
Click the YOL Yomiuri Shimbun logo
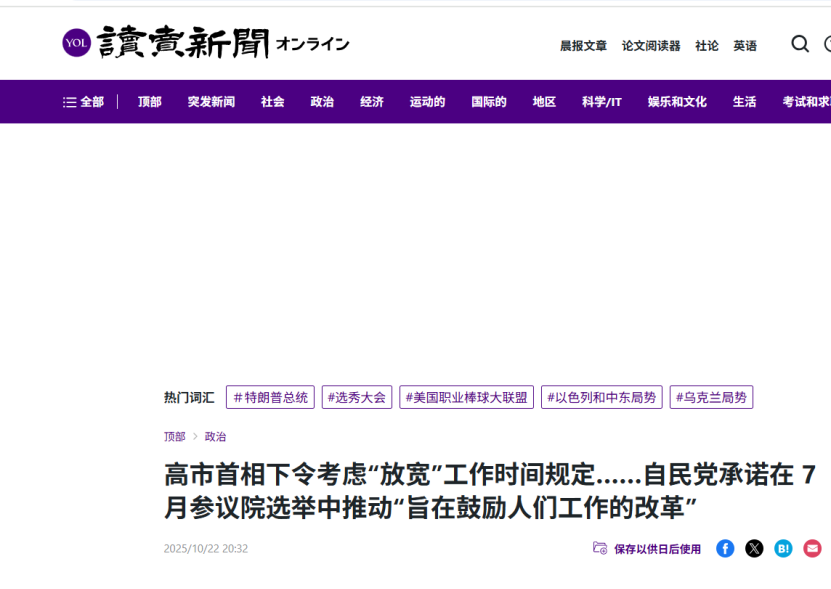pos(205,43)
